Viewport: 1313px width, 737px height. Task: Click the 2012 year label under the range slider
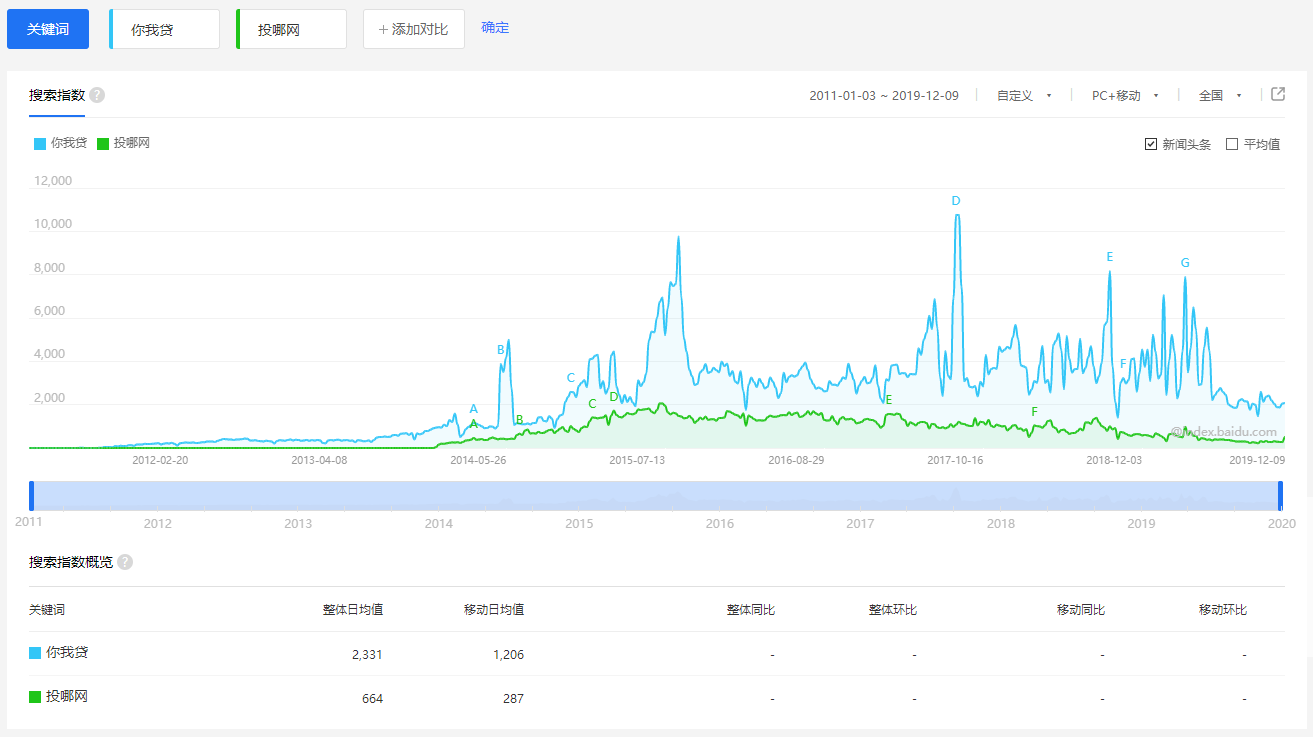157,523
